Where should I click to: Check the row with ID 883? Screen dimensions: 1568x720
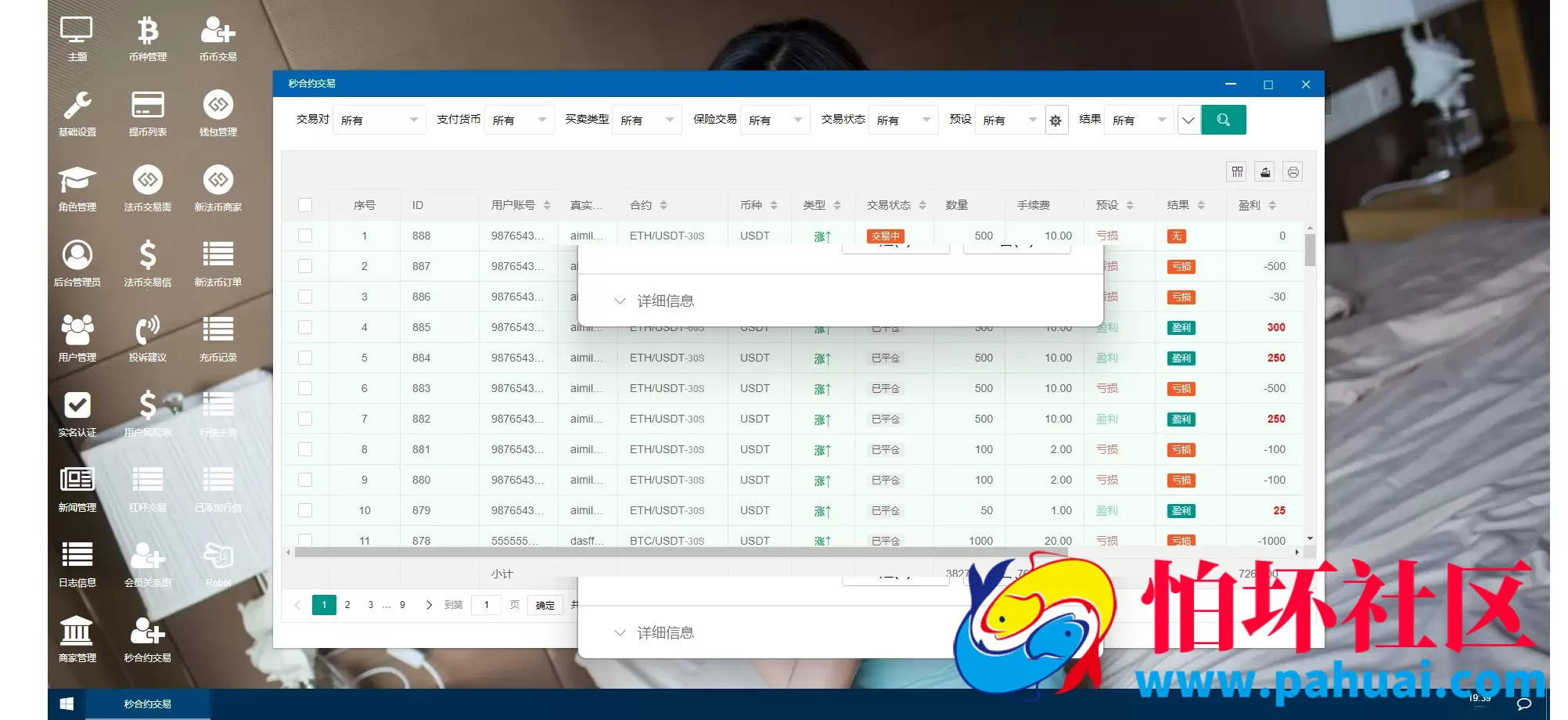point(305,388)
